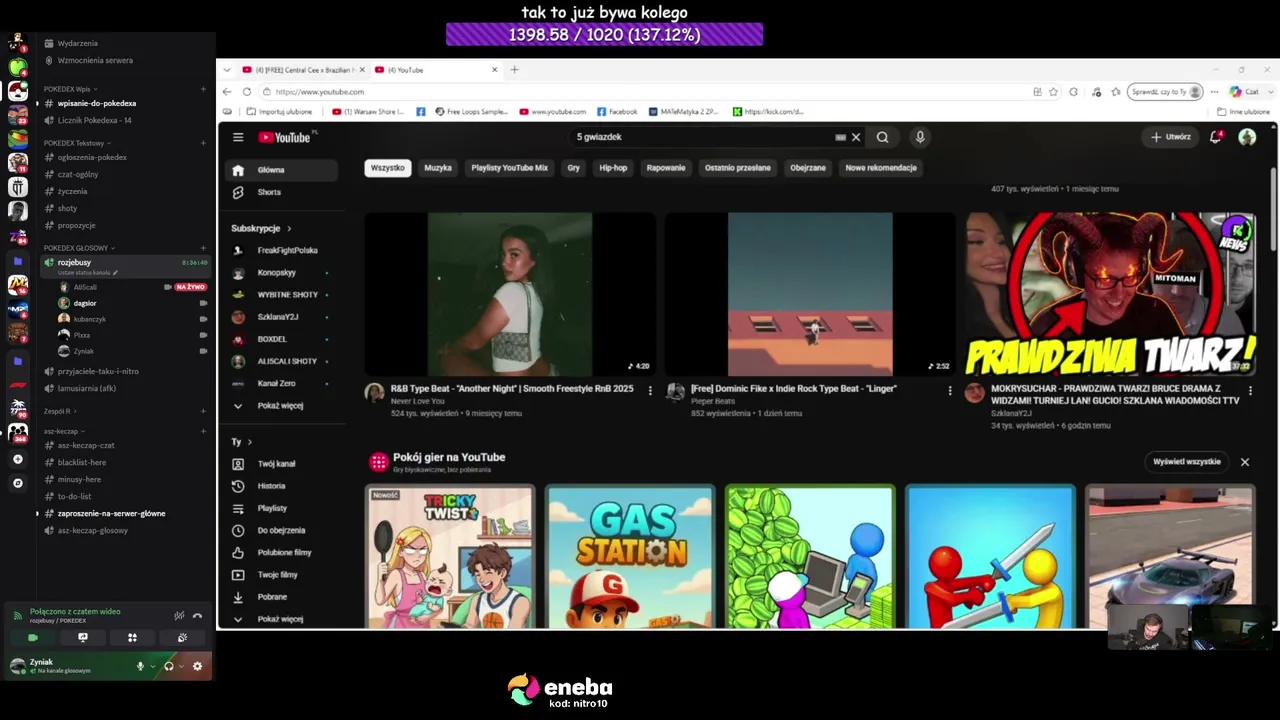Image resolution: width=1280 pixels, height=720 pixels.
Task: Open the BOXDEL subscription channel
Action: click(x=280, y=339)
